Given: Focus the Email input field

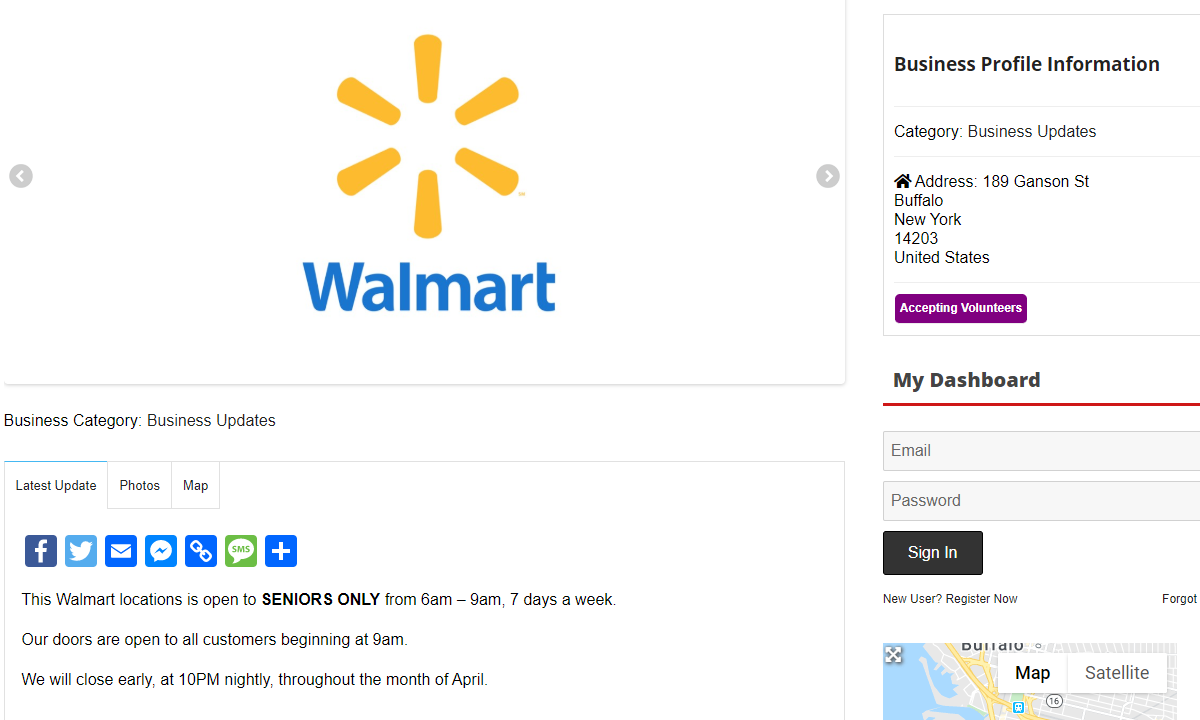Looking at the screenshot, I should pyautogui.click(x=1041, y=451).
